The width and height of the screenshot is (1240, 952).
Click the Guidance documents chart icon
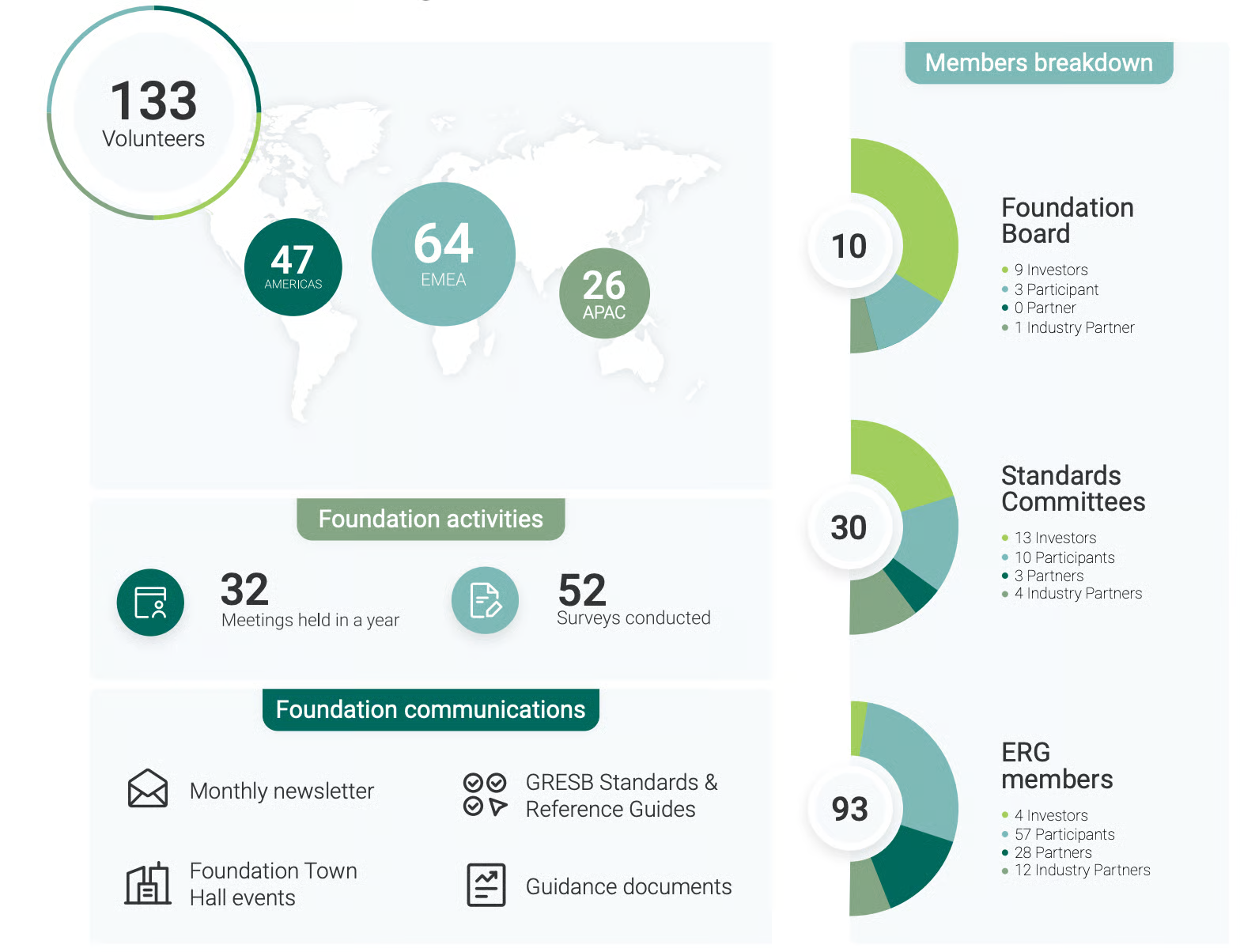486,885
